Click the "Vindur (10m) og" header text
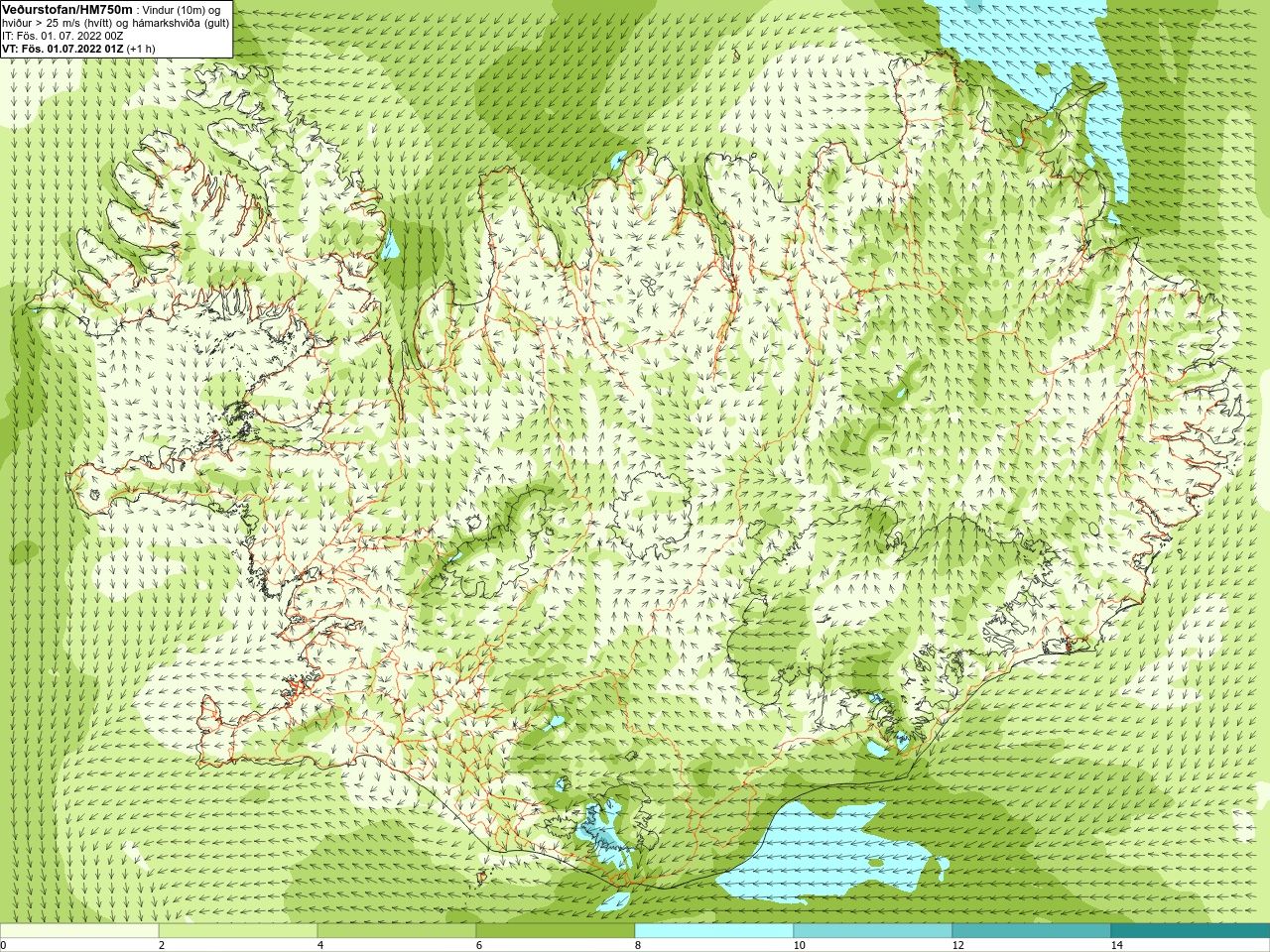The width and height of the screenshot is (1270, 952). [x=182, y=9]
